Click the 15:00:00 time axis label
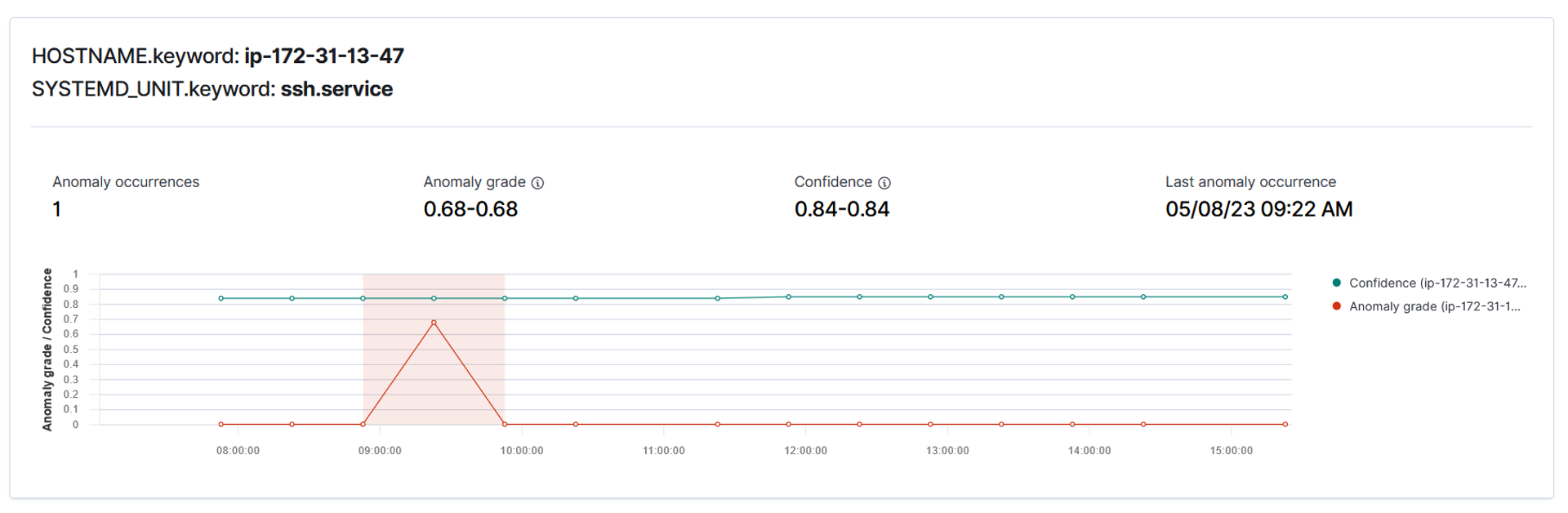1568x513 pixels. click(x=1231, y=451)
